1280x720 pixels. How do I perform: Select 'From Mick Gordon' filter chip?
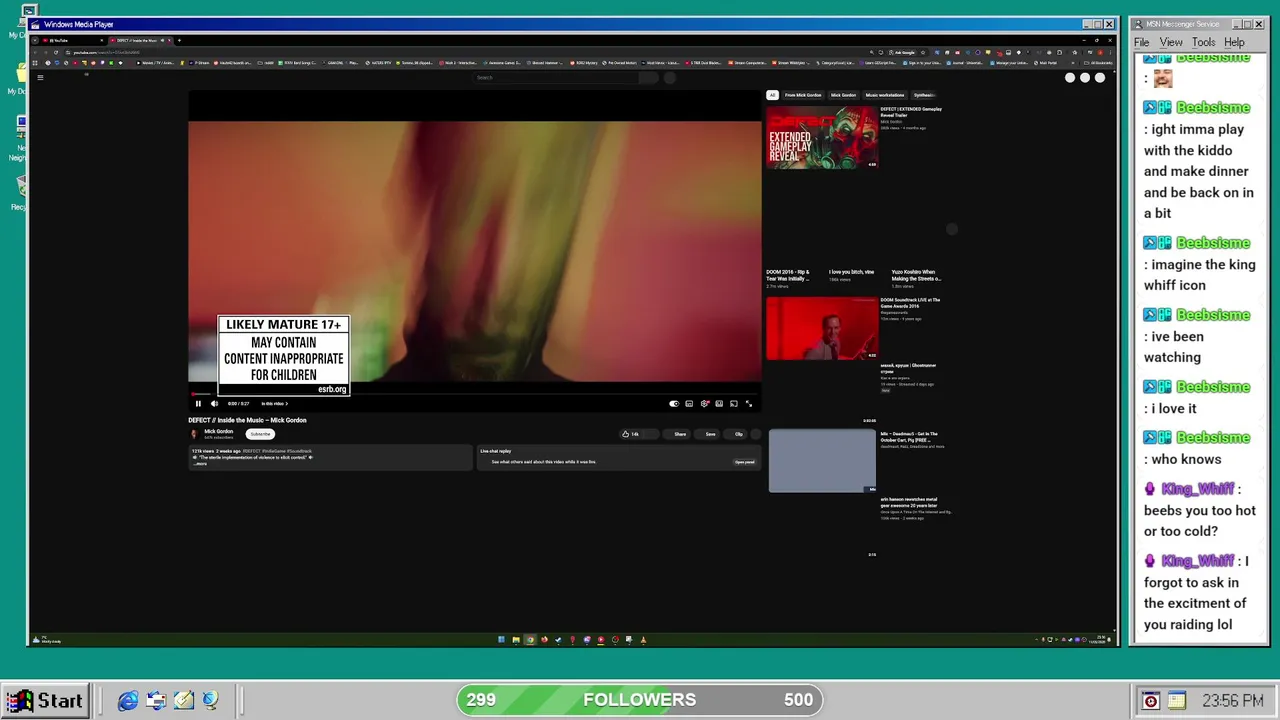[803, 95]
